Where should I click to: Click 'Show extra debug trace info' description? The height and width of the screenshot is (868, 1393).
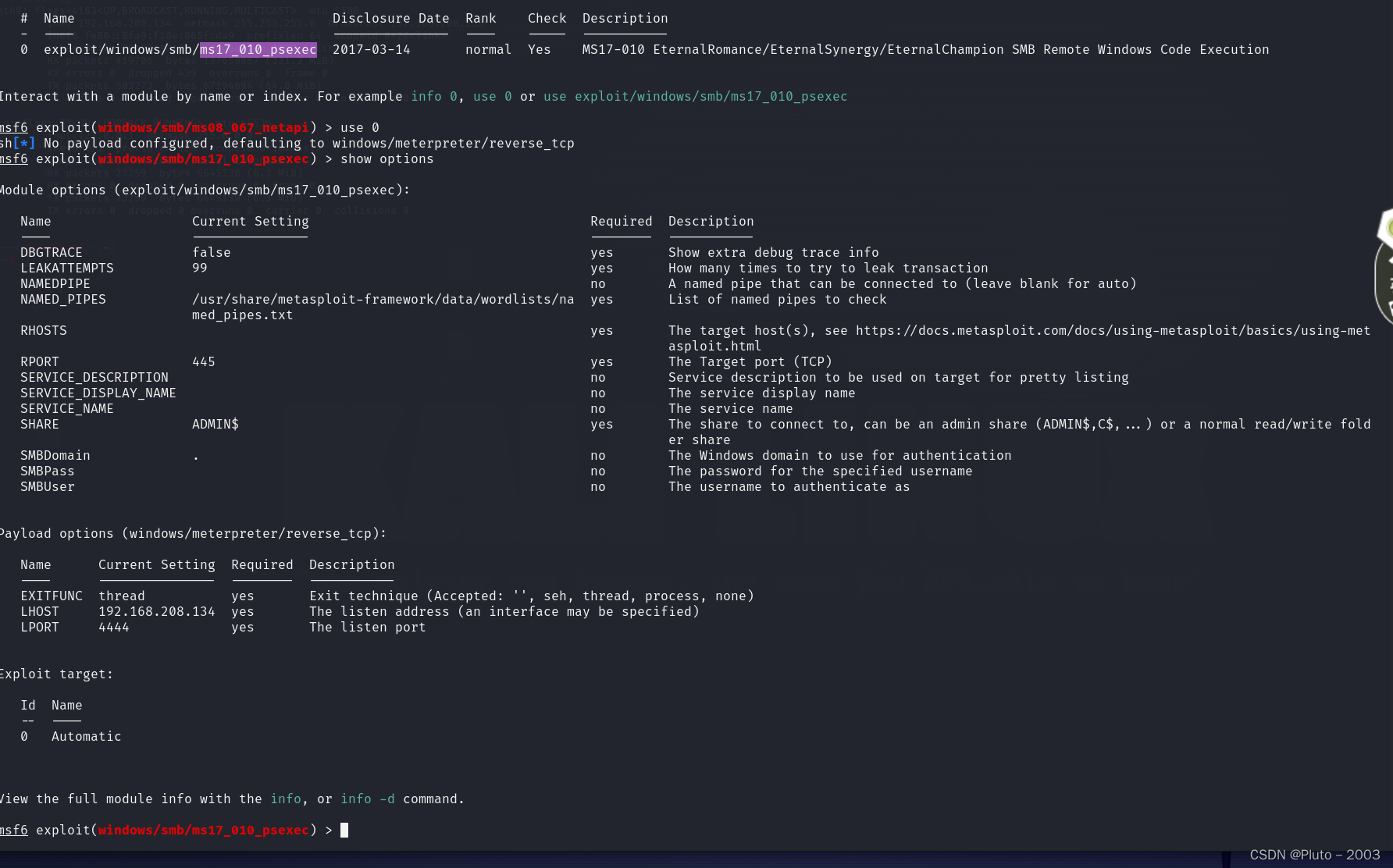tap(774, 253)
